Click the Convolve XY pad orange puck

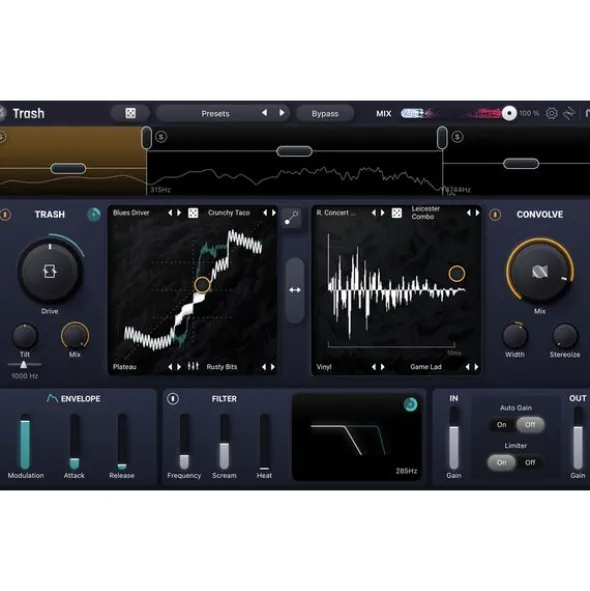457,274
